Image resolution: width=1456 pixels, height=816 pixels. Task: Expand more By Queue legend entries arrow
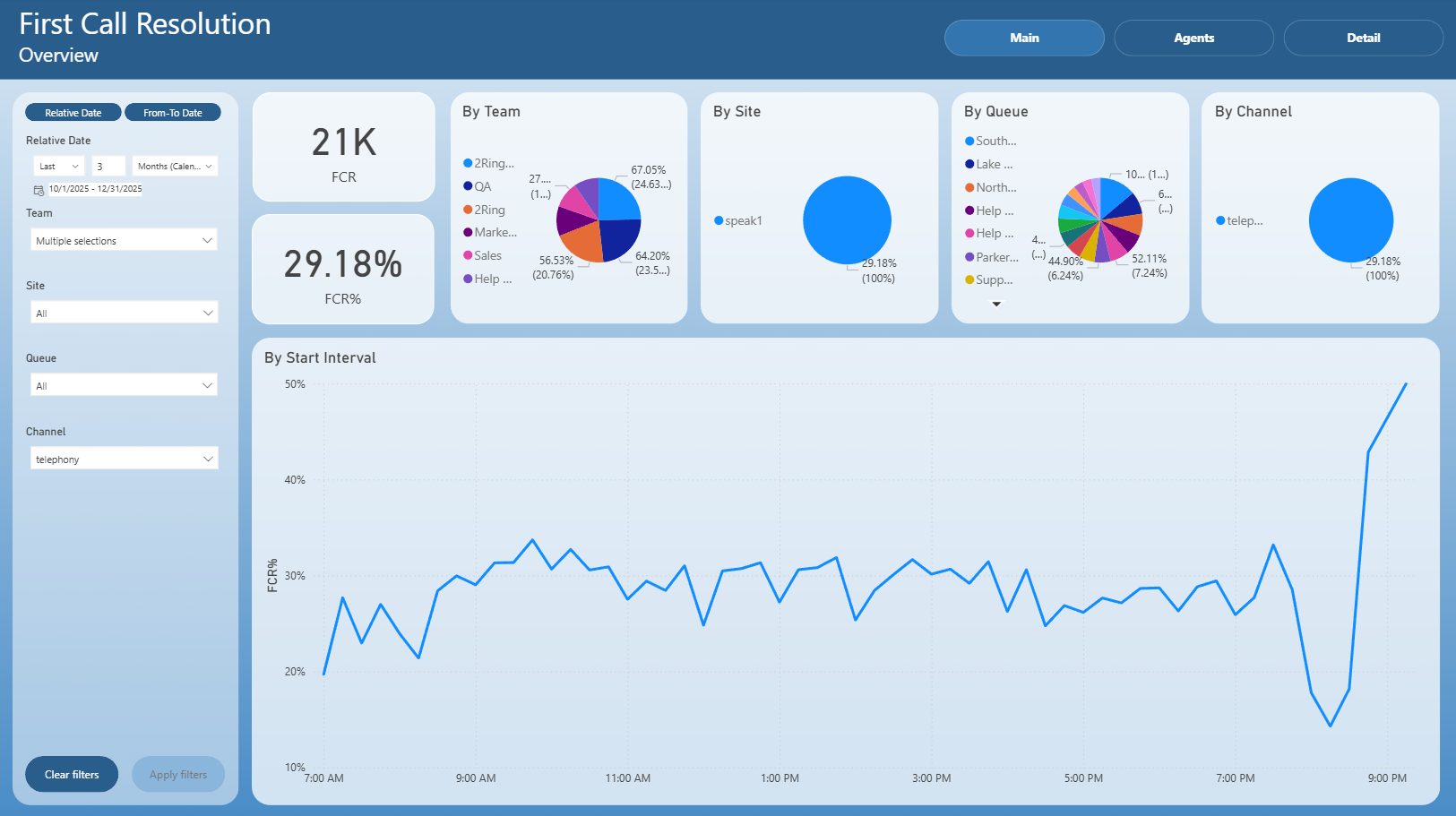coord(996,305)
